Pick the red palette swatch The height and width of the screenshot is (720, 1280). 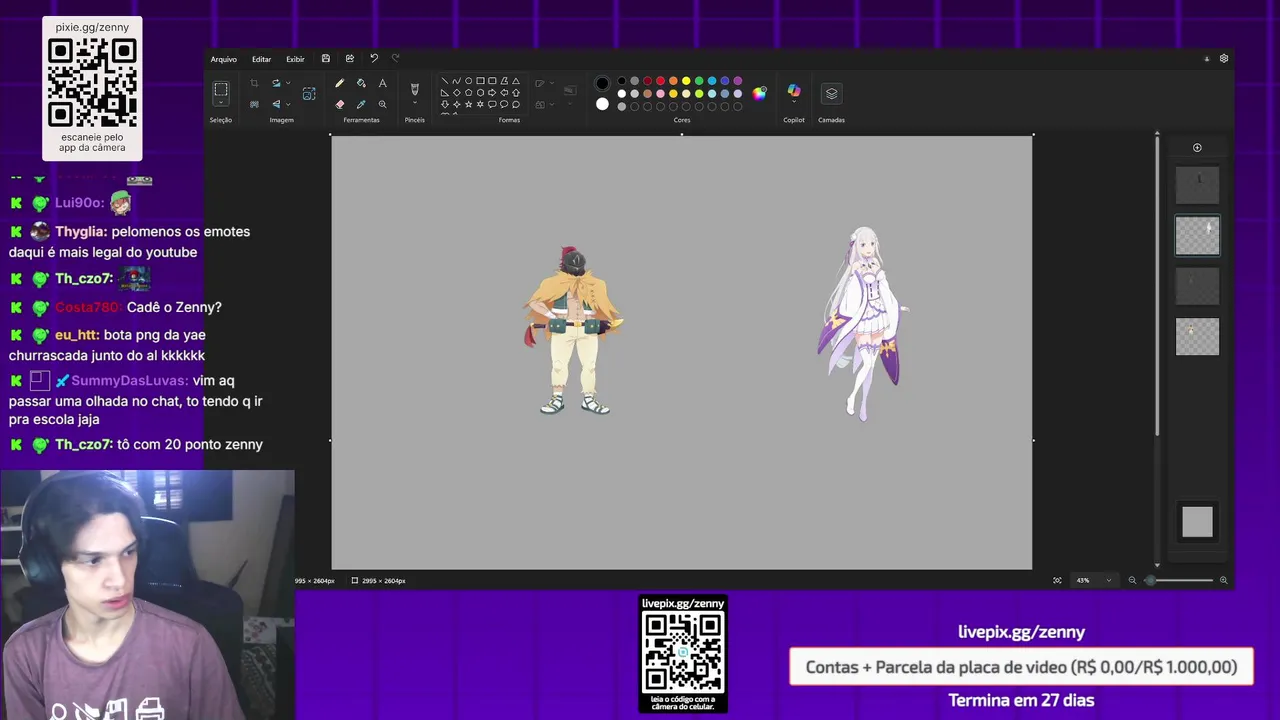[x=660, y=81]
